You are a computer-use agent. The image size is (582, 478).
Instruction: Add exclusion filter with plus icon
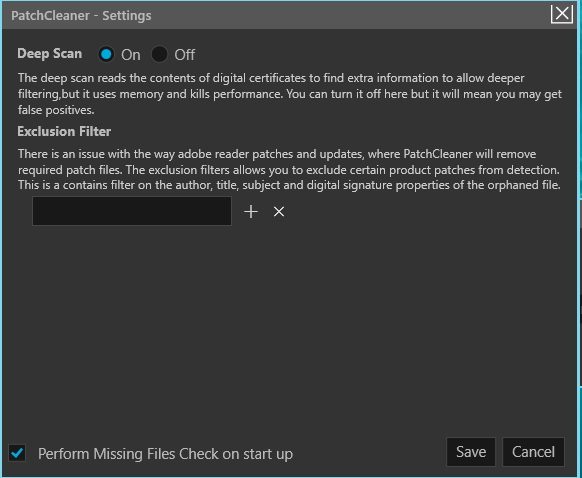[x=251, y=212]
